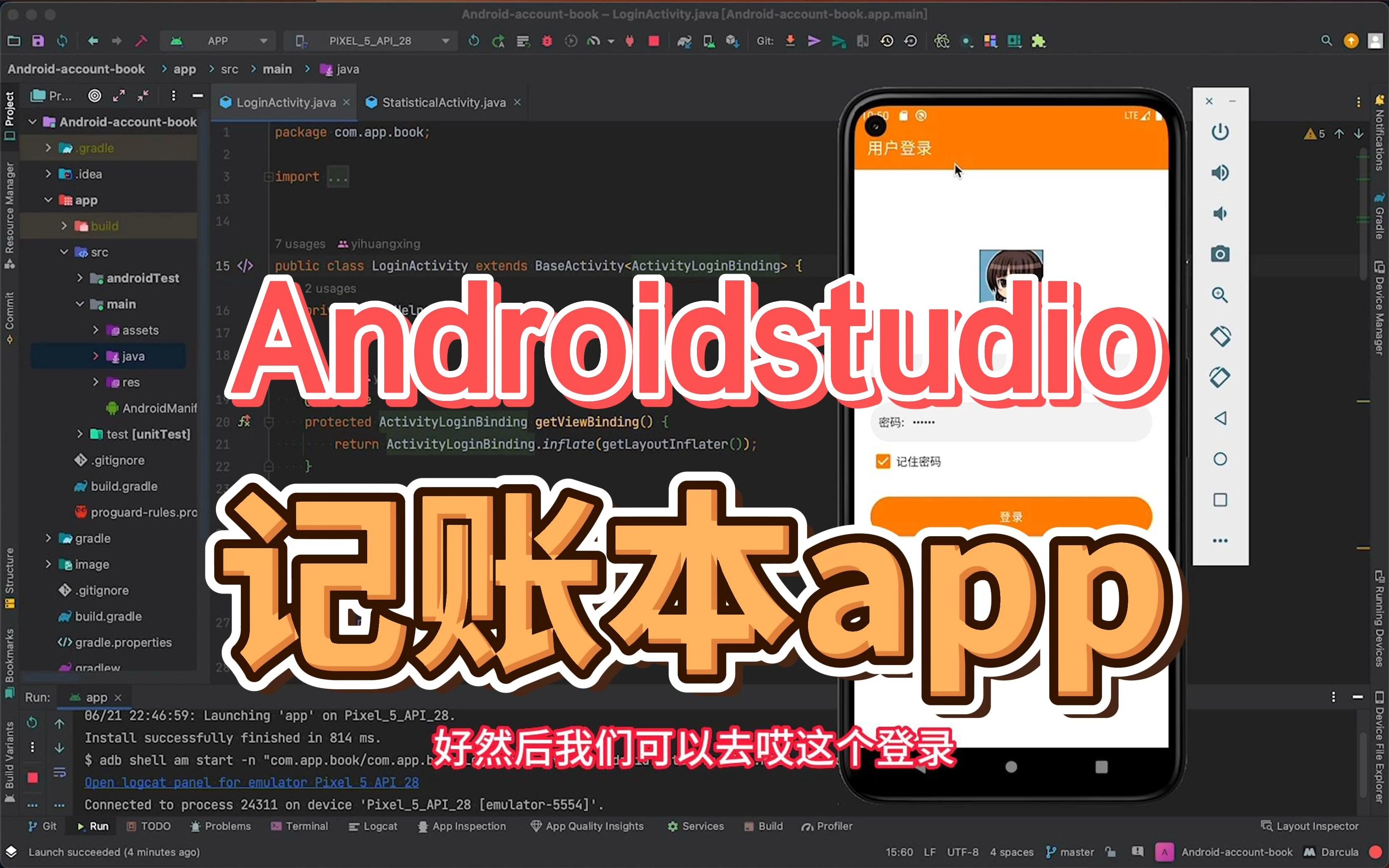Expand the androidTest folder
The width and height of the screenshot is (1389, 868).
click(80, 278)
